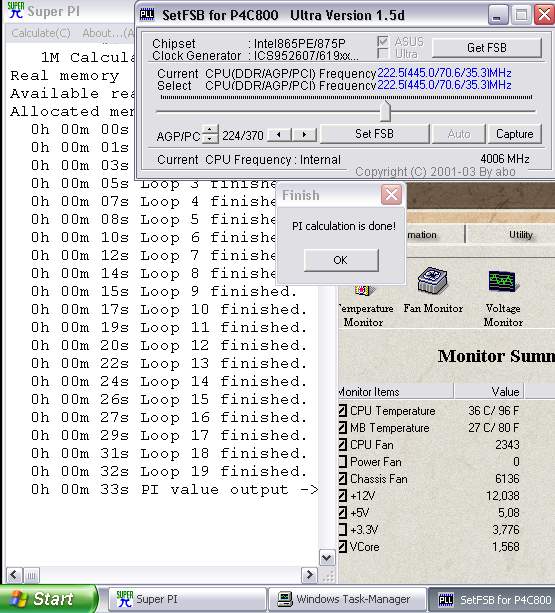
Task: Enable the Power Fan monitor checkbox
Action: click(x=343, y=462)
